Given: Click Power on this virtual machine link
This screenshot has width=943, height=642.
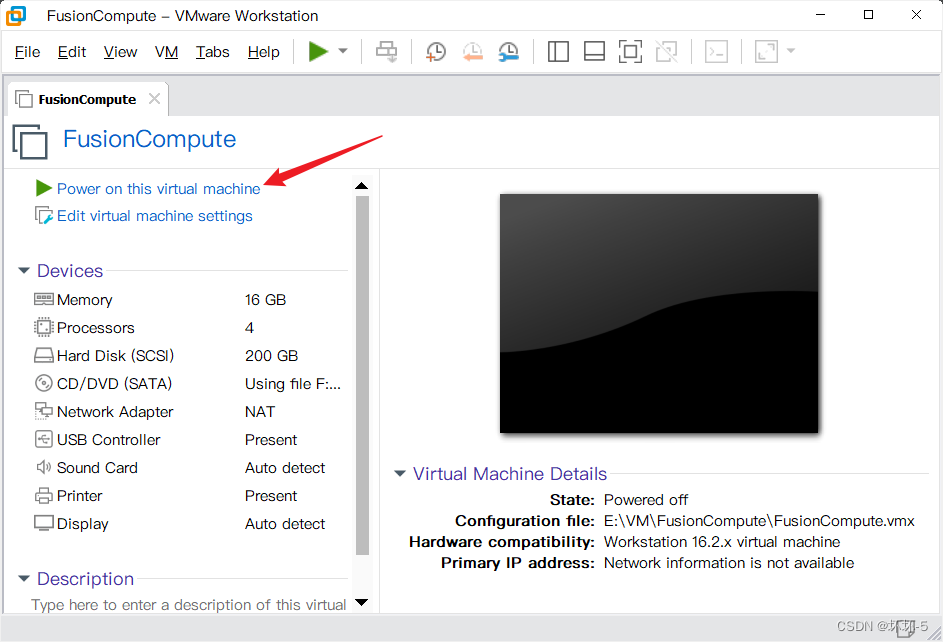Looking at the screenshot, I should [x=159, y=189].
